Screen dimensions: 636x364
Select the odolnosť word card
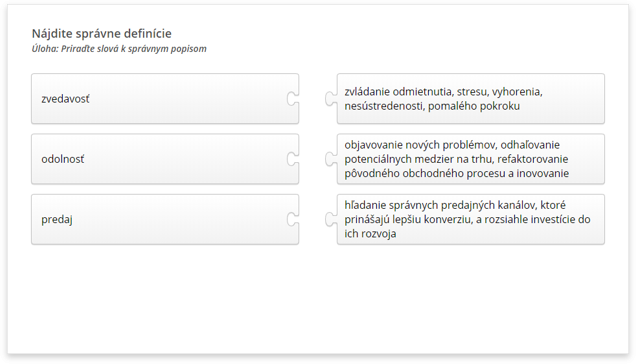click(165, 159)
